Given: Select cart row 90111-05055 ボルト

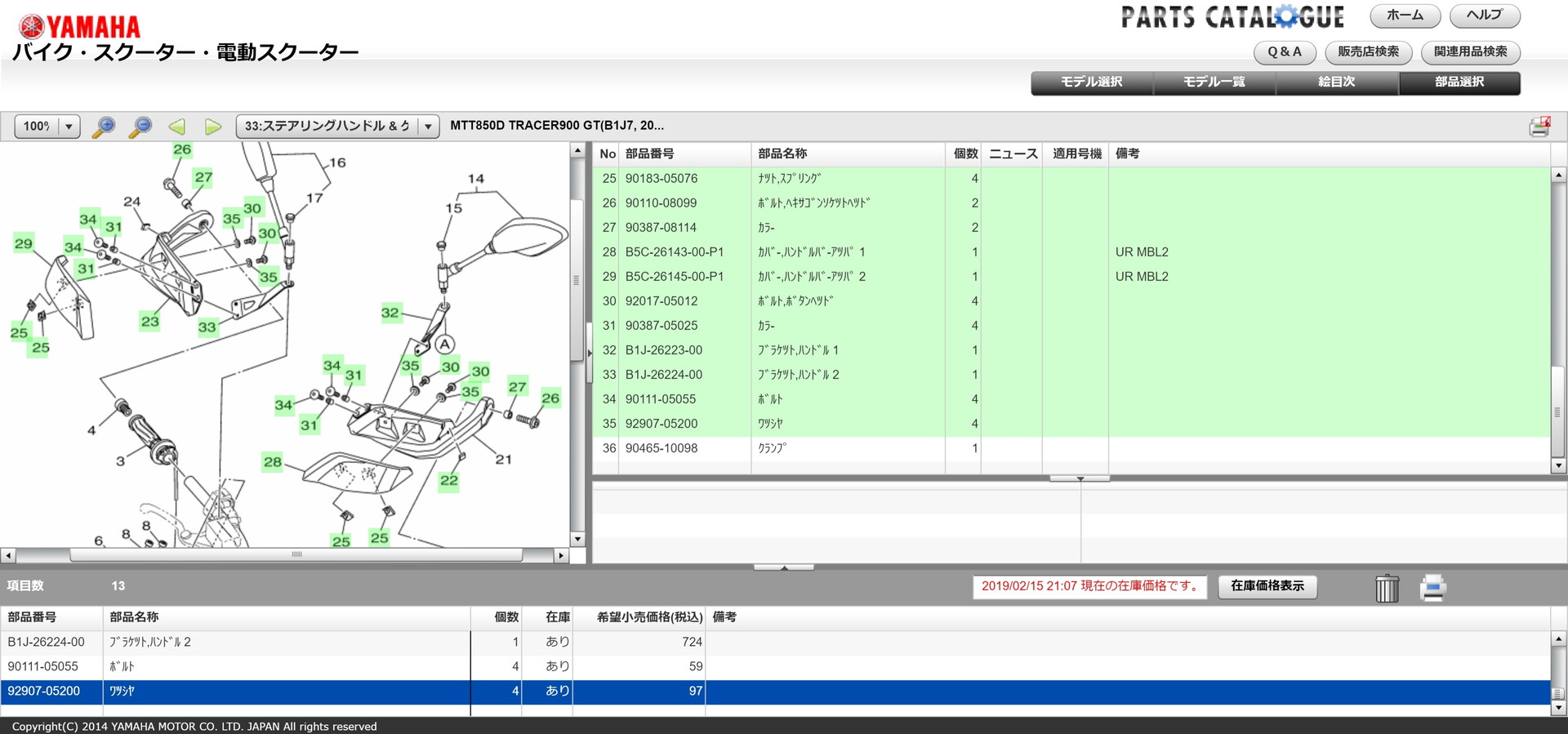Looking at the screenshot, I should 775,667.
